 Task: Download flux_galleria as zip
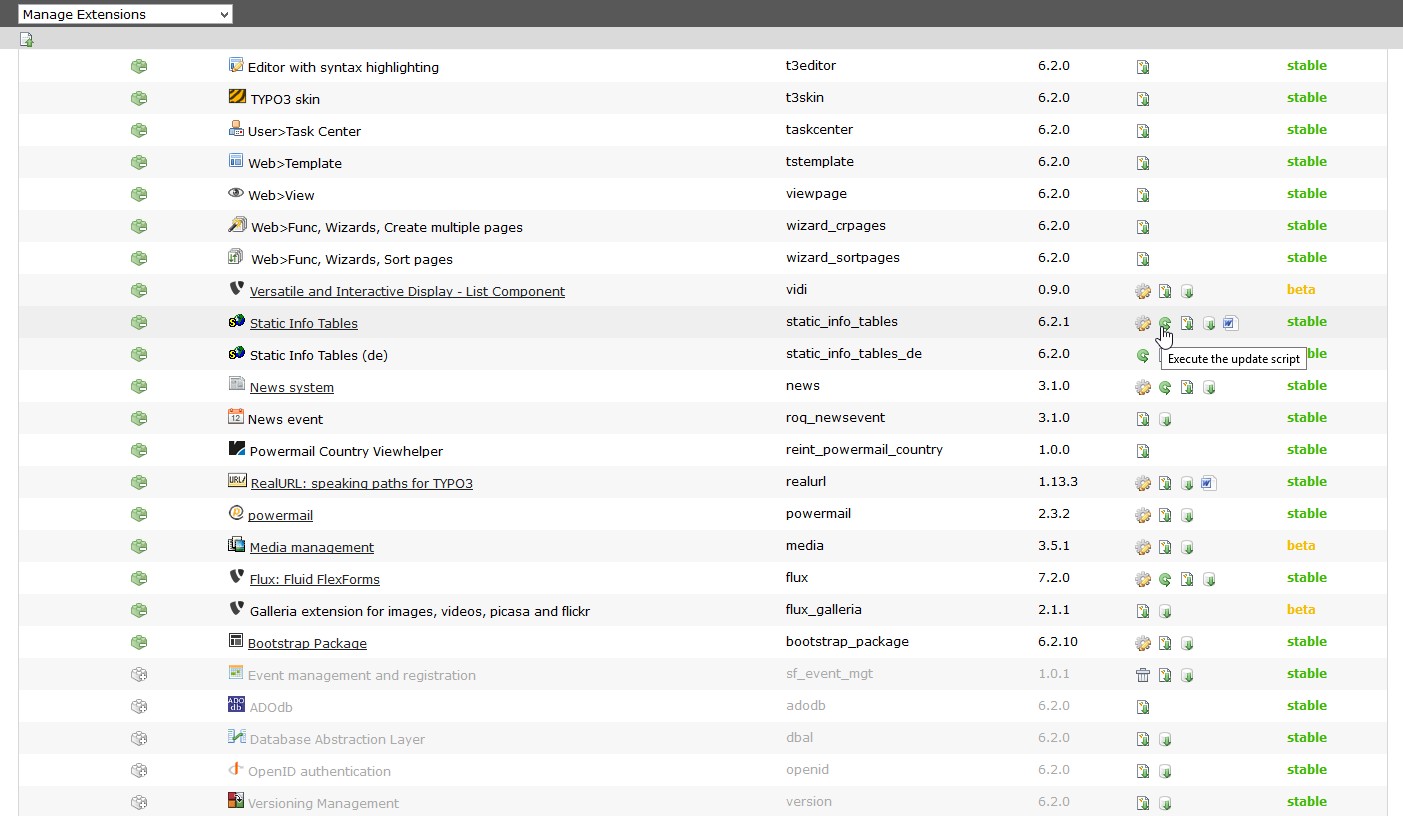click(x=1143, y=612)
